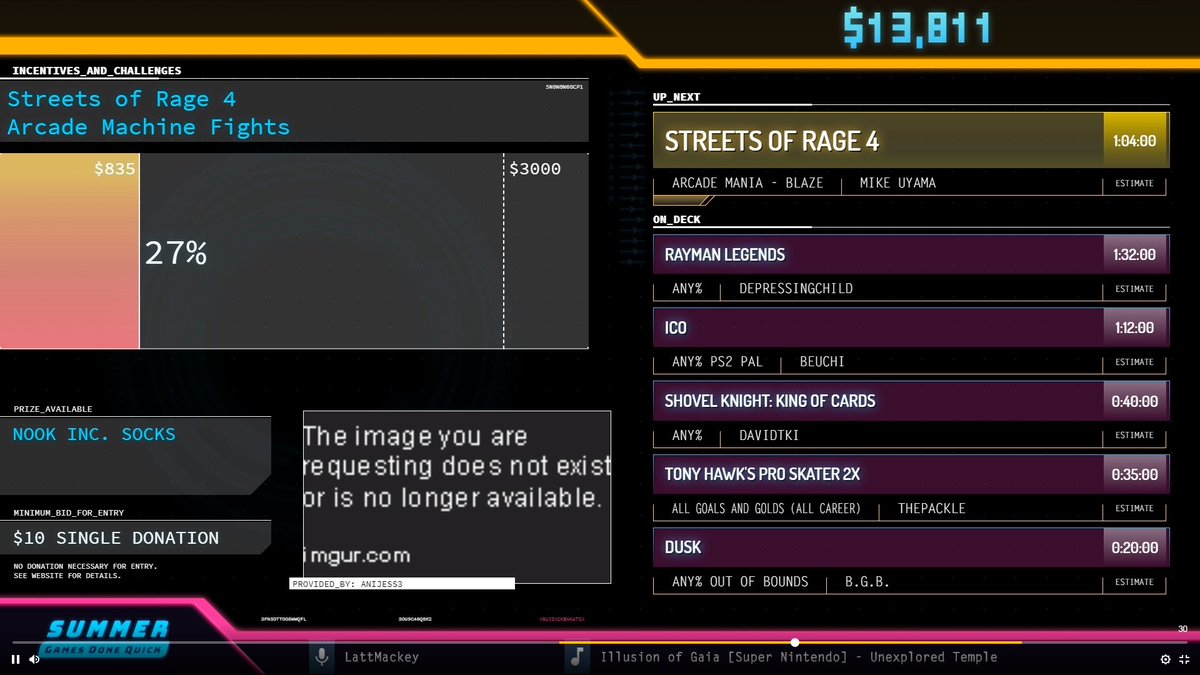Click the INCENTIVES_AND_CHALLENGES heading
1200x675 pixels.
point(97,71)
